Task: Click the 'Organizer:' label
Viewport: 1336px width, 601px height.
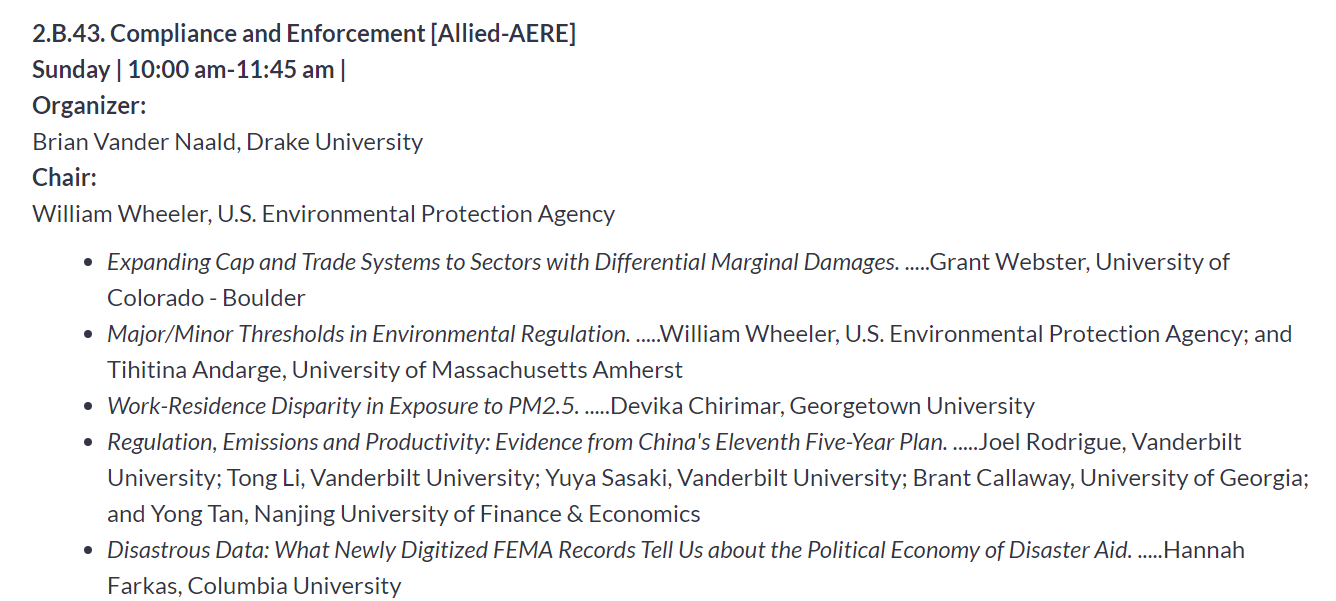Action: [x=89, y=105]
